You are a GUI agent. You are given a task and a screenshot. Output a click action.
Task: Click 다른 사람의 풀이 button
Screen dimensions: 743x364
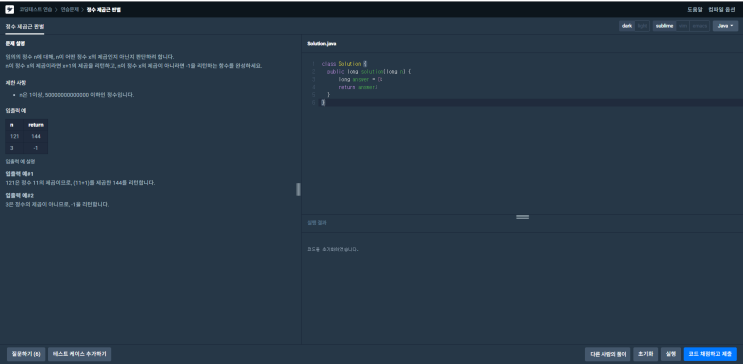pyautogui.click(x=607, y=354)
